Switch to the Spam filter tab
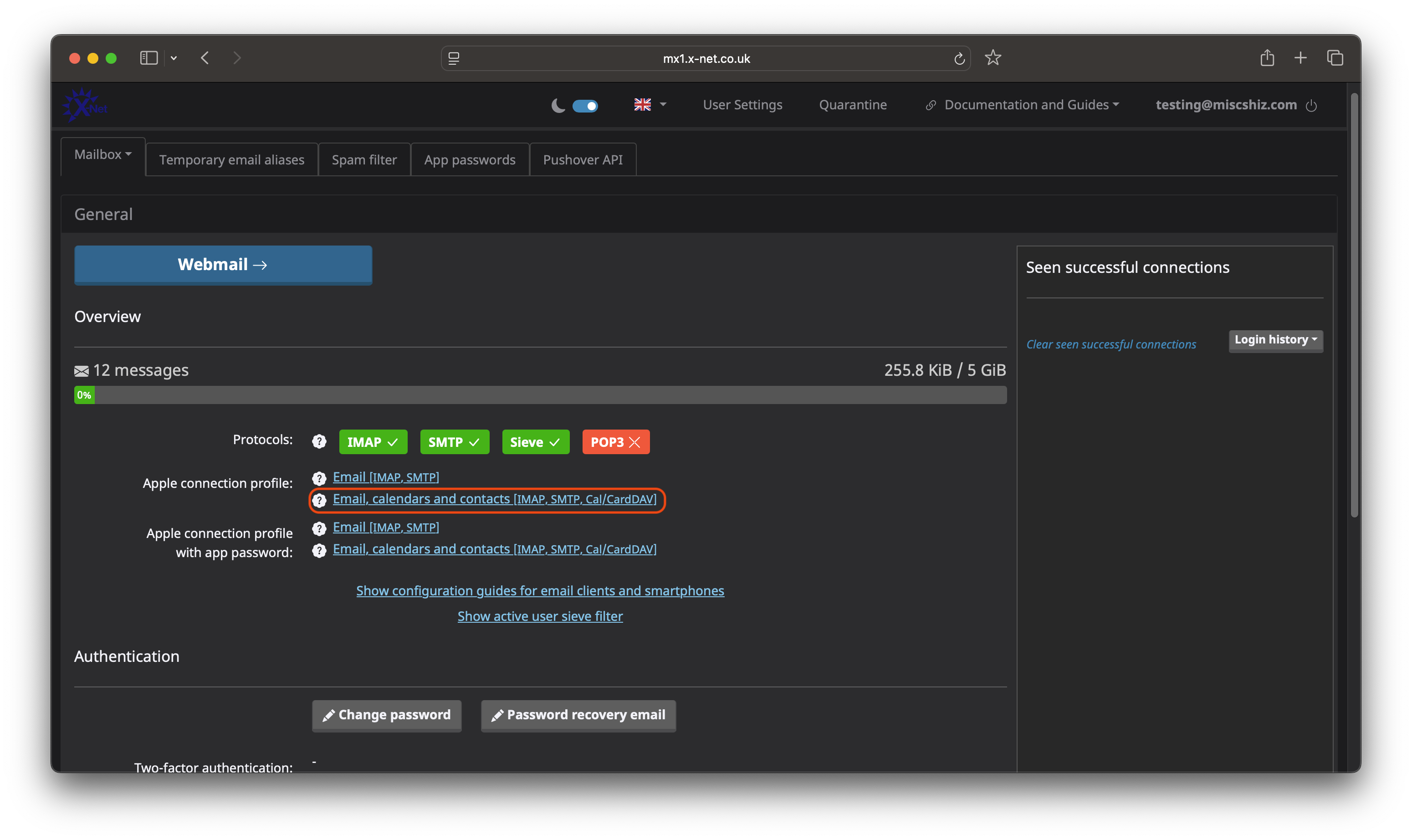Screen dimensions: 1412x840 [x=364, y=159]
